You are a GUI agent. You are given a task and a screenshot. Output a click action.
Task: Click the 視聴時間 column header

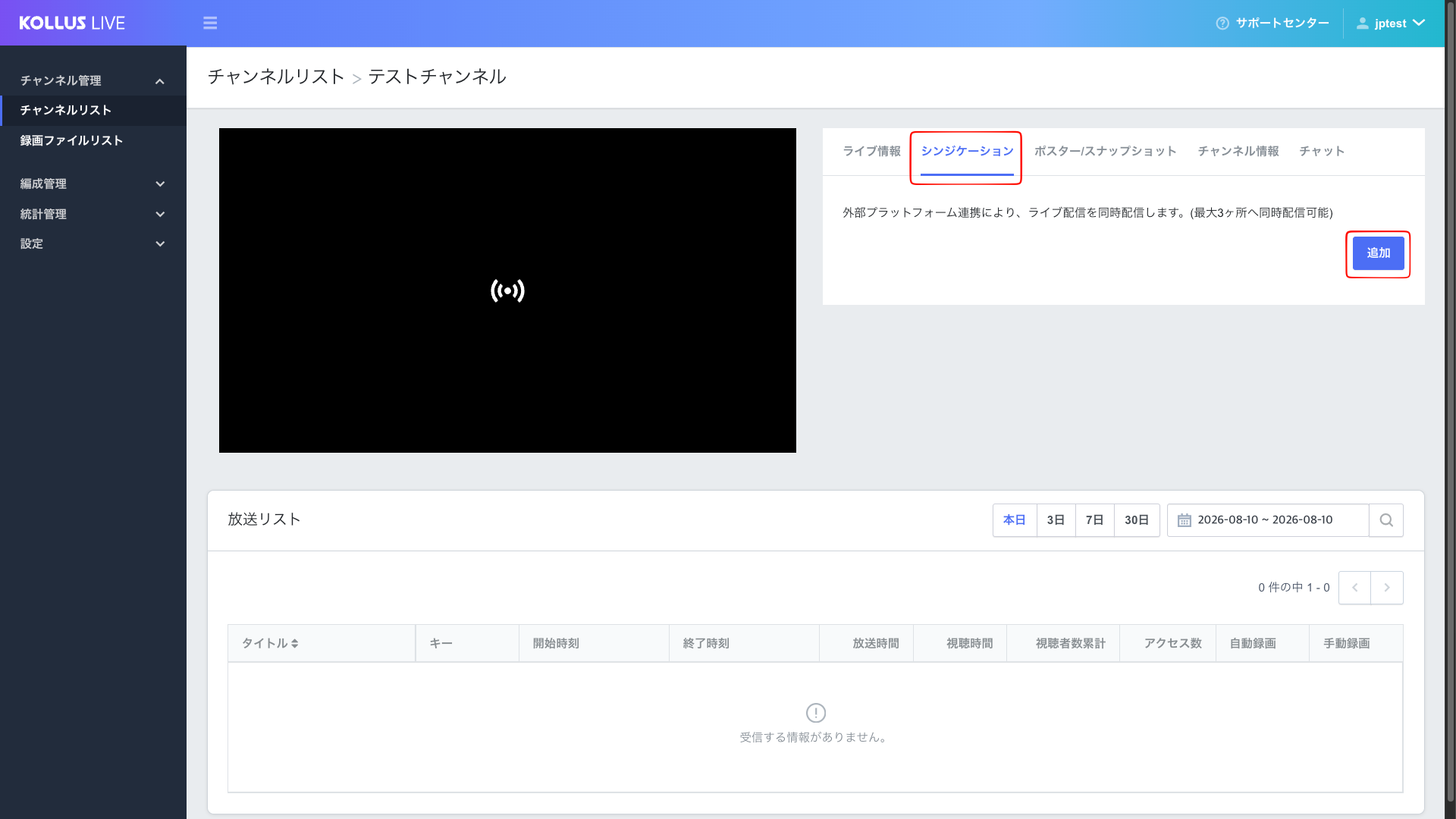coord(960,643)
